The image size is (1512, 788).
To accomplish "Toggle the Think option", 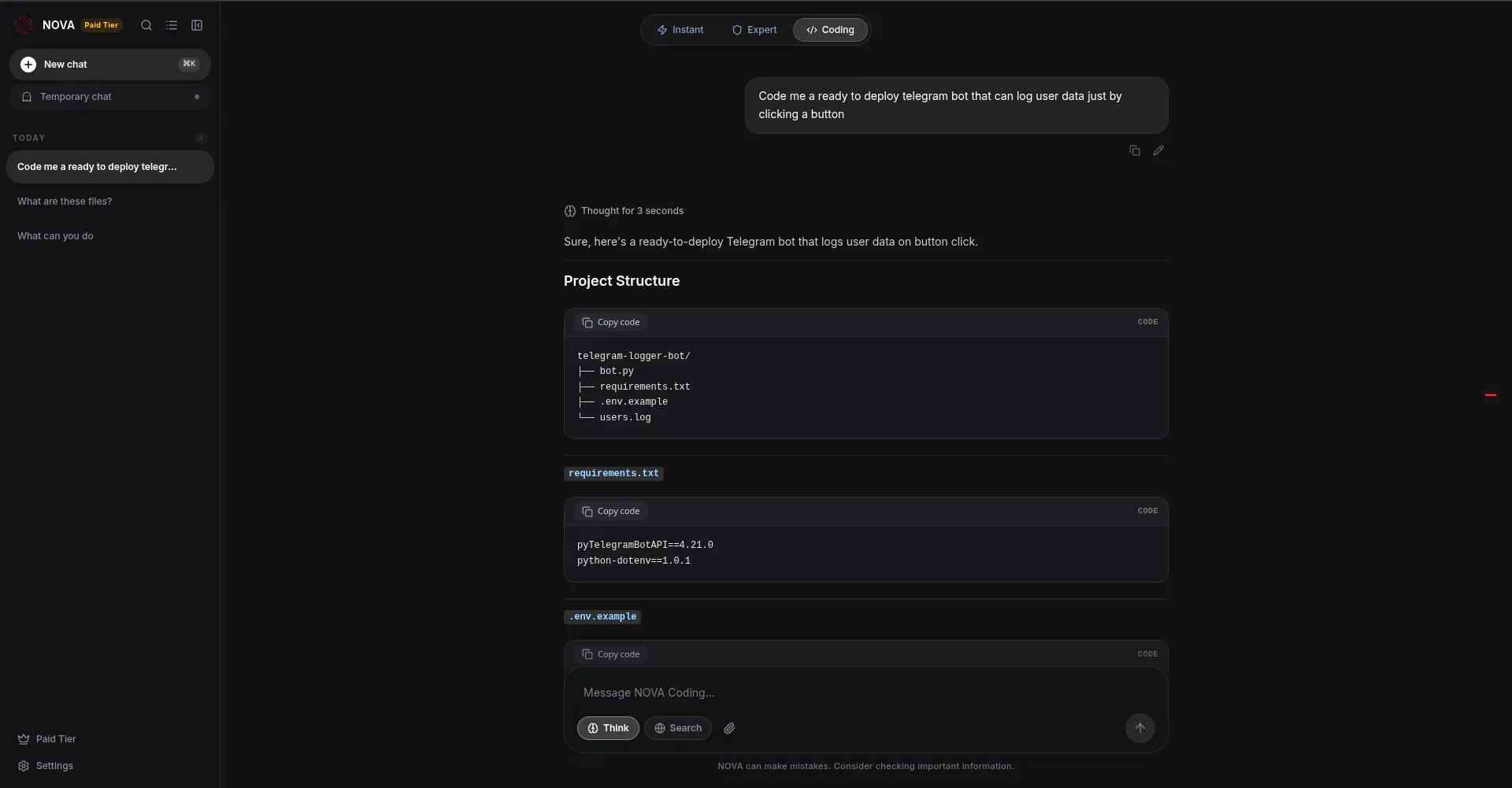I will click(608, 728).
